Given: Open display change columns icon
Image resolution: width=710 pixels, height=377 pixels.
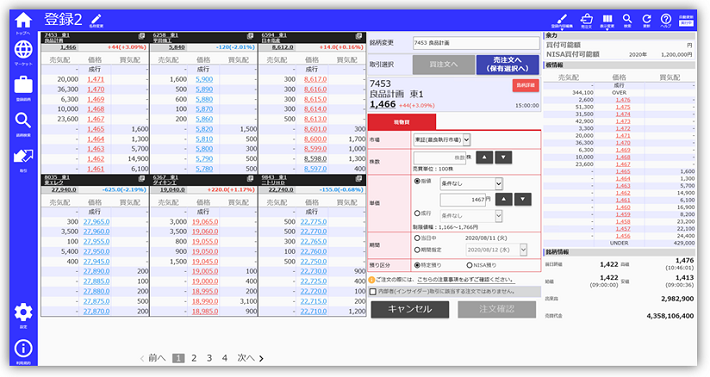Looking at the screenshot, I should click(x=607, y=19).
